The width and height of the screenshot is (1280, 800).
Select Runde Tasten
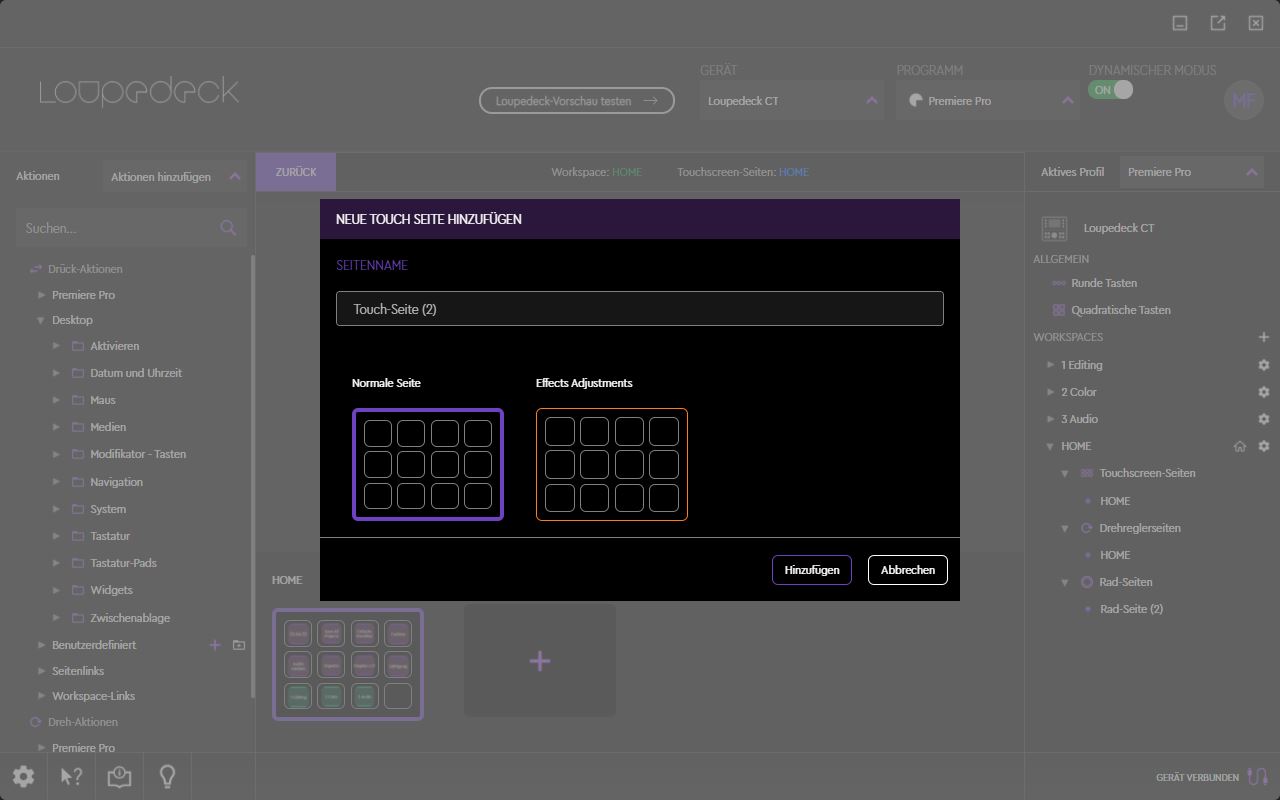1104,283
